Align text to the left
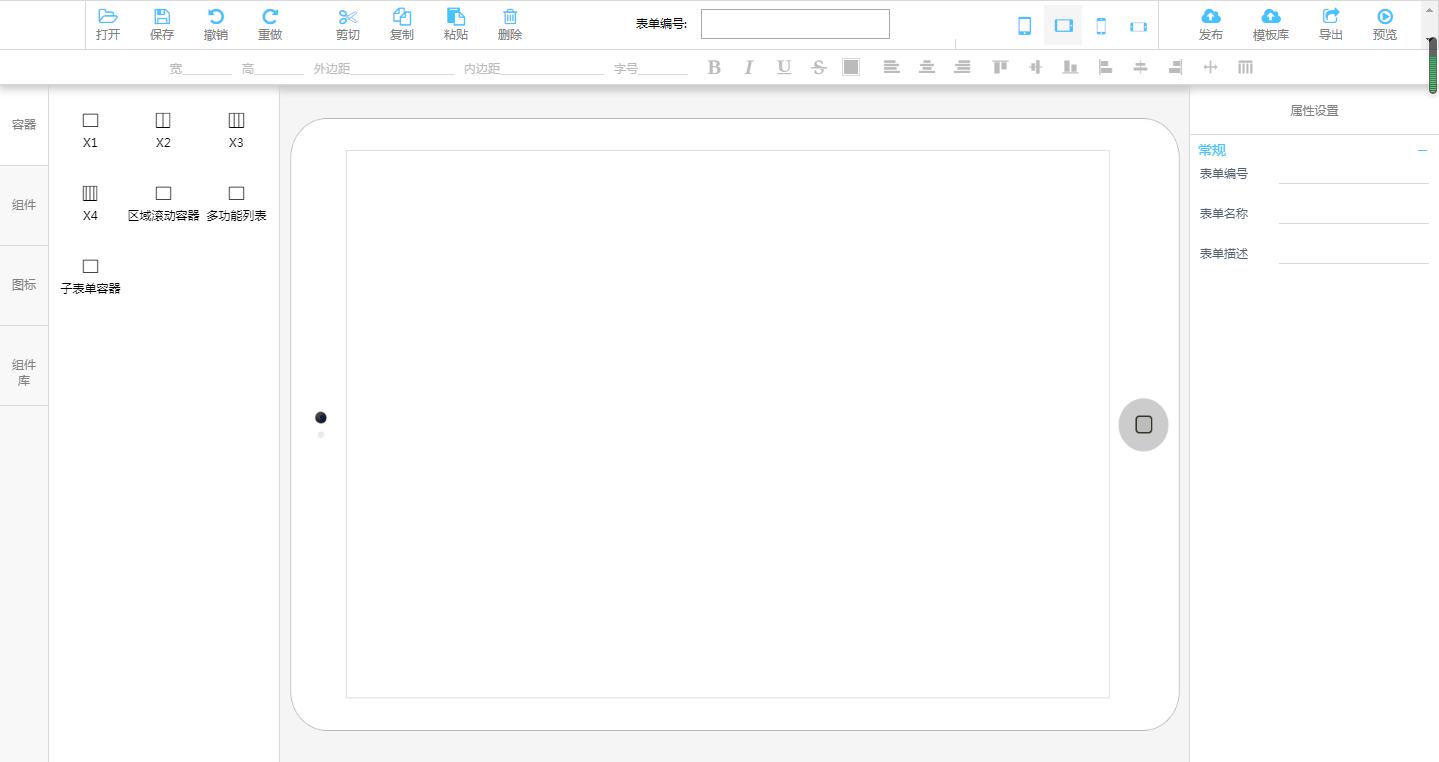 click(x=891, y=67)
